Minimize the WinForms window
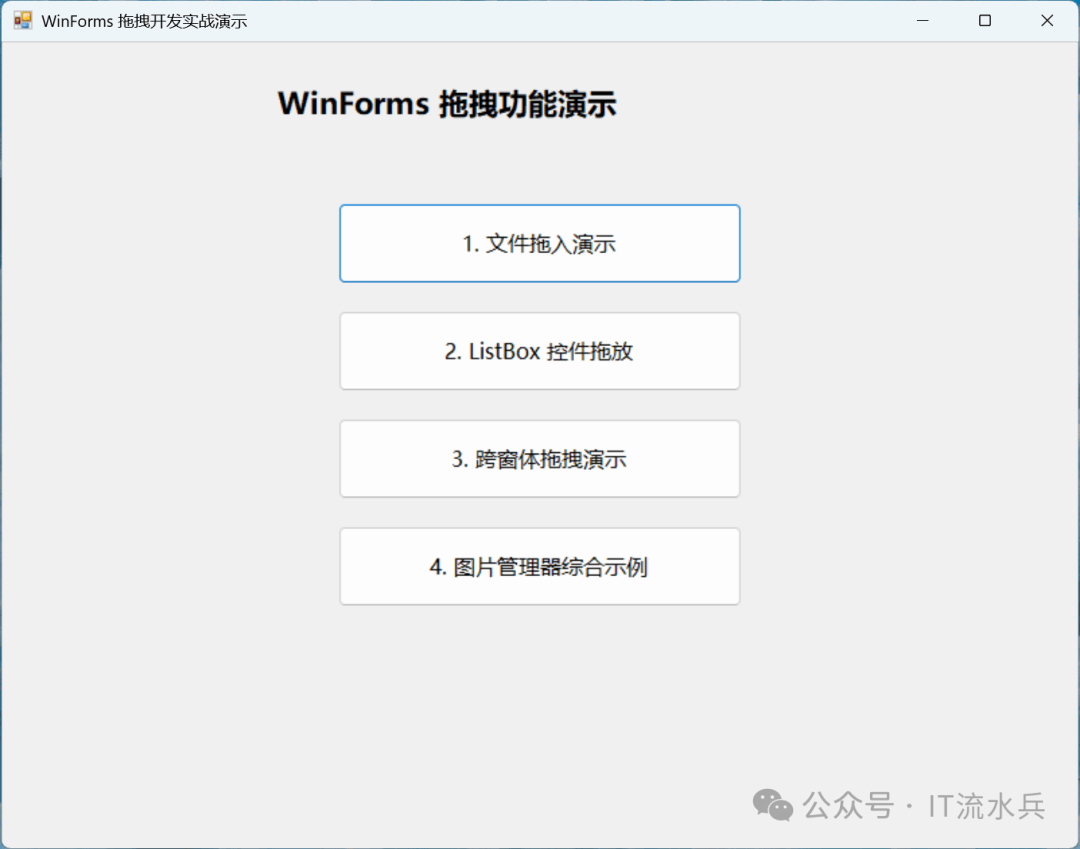 pos(923,21)
